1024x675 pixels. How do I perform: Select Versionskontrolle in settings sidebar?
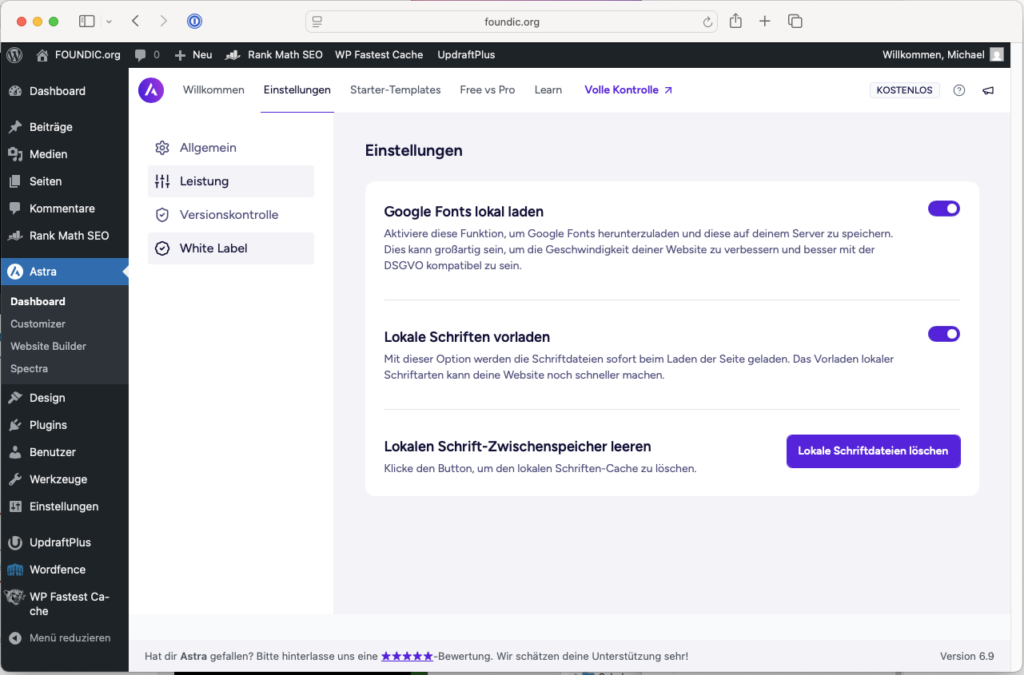coord(229,215)
